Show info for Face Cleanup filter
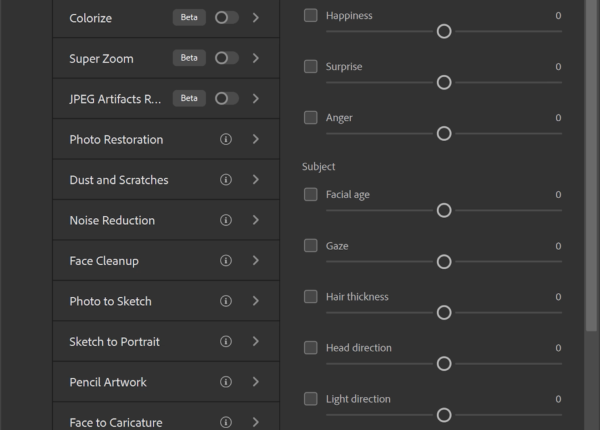600x430 pixels. coord(226,261)
